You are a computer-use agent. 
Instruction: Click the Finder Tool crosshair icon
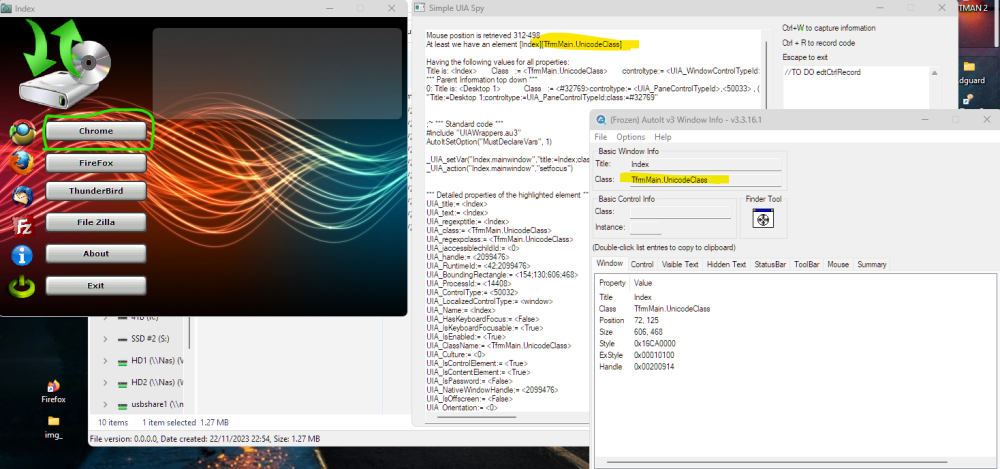(x=763, y=220)
